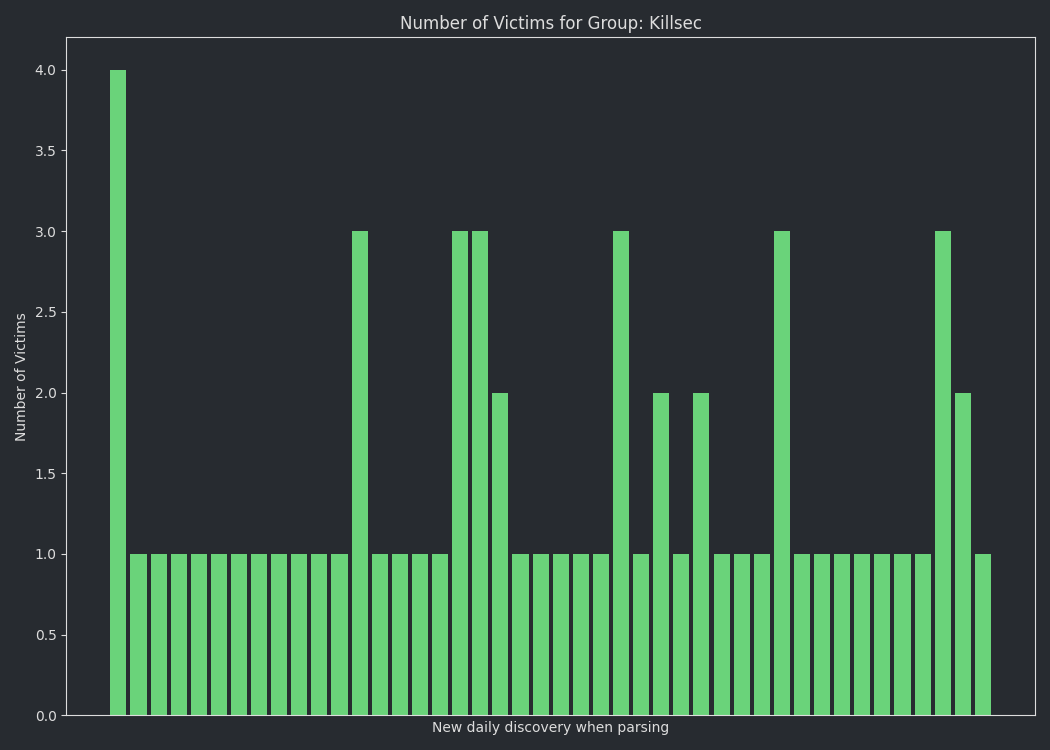Click the 1.0 tick label on the y-axis
Image resolution: width=1050 pixels, height=750 pixels.
[46, 554]
